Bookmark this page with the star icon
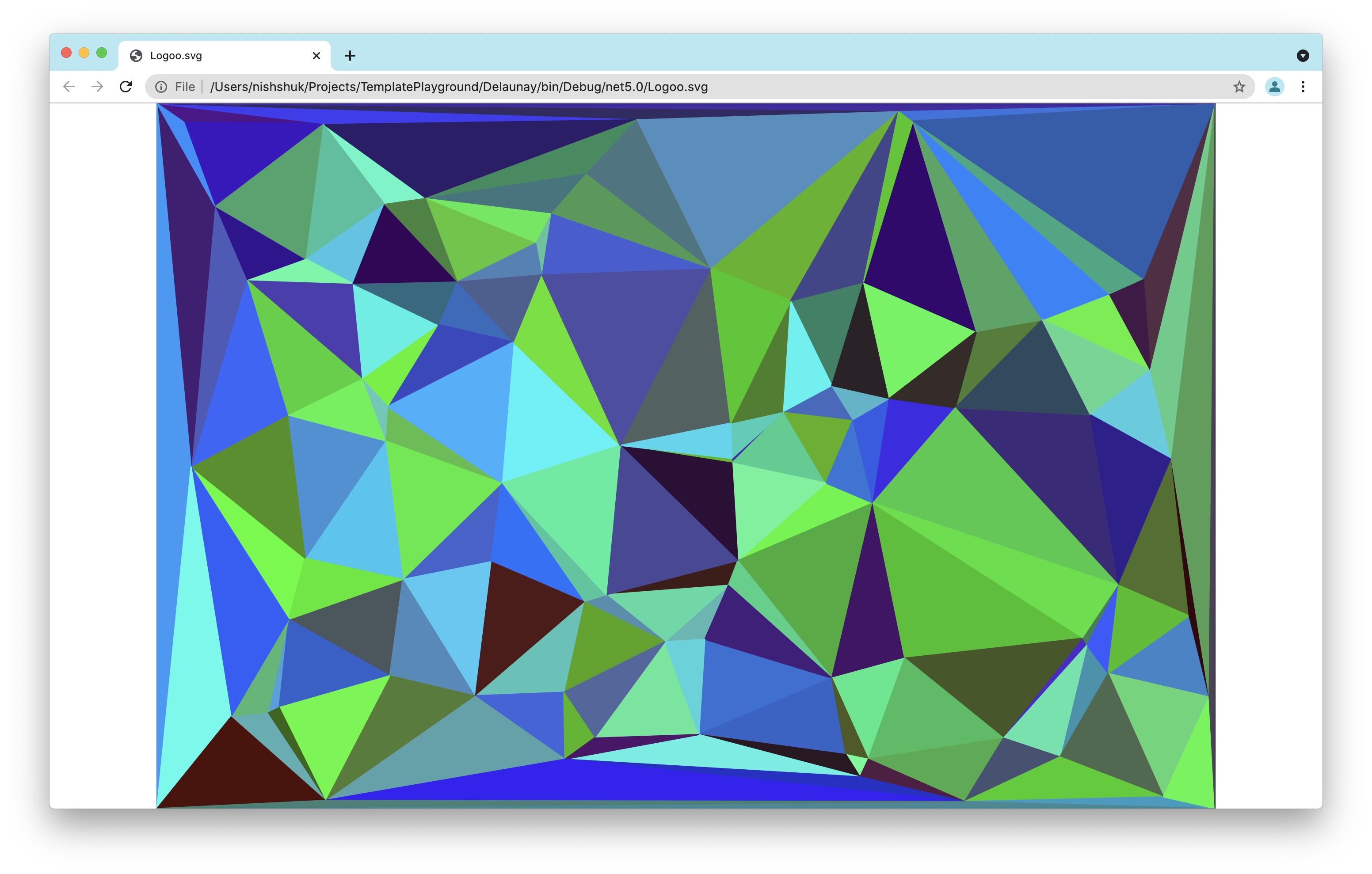The width and height of the screenshot is (1372, 874). [1239, 87]
